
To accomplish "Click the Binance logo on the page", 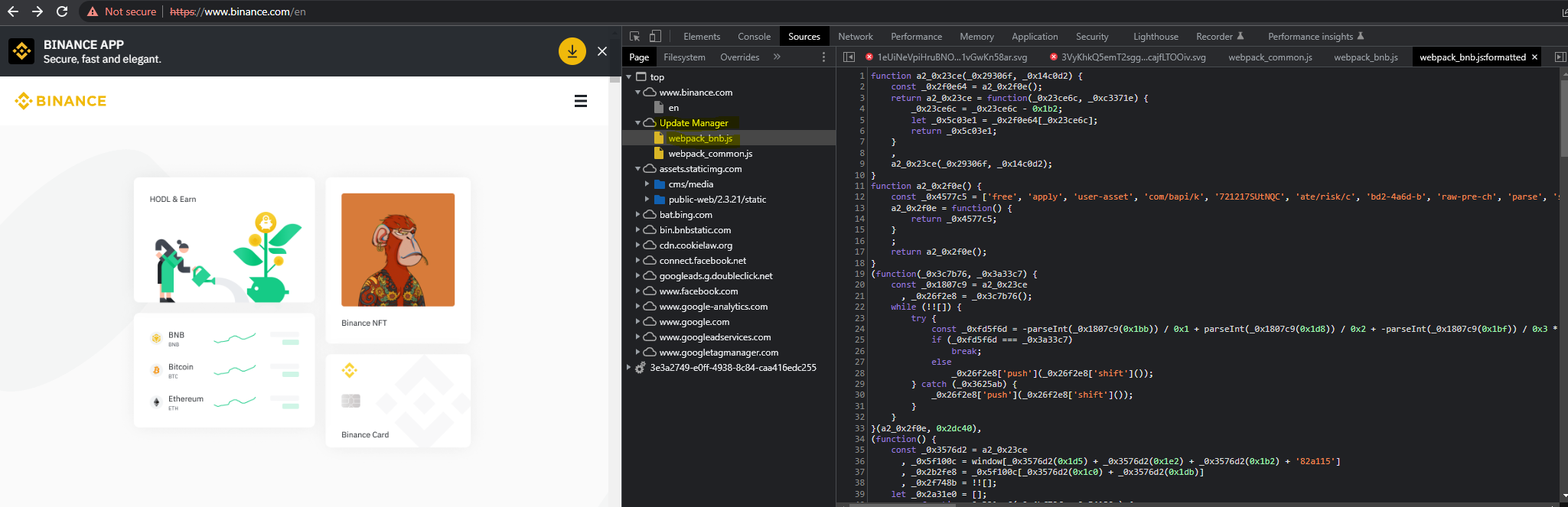I will [60, 101].
